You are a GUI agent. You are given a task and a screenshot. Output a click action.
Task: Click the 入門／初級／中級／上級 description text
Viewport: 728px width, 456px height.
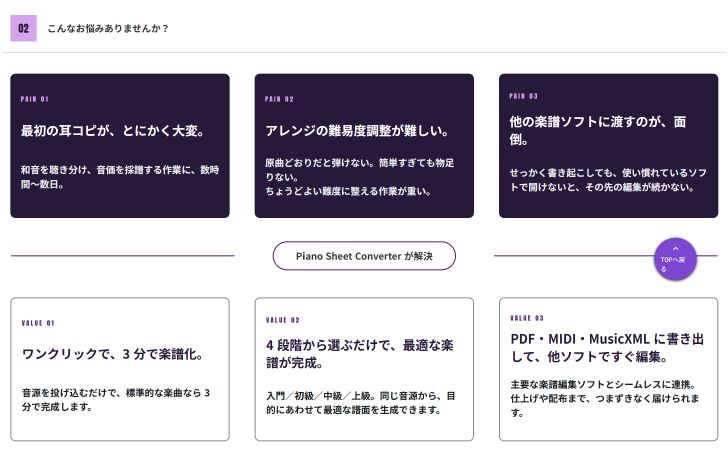point(361,403)
